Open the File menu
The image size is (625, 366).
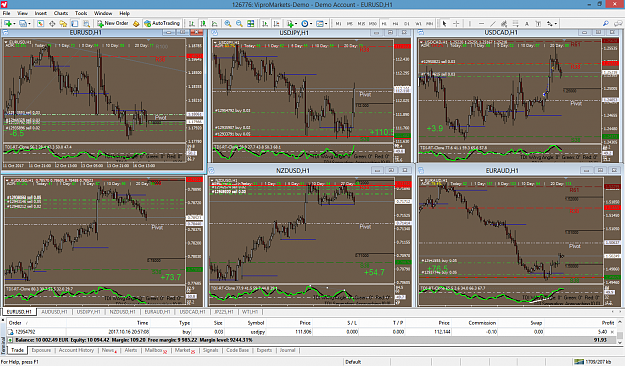pos(7,13)
